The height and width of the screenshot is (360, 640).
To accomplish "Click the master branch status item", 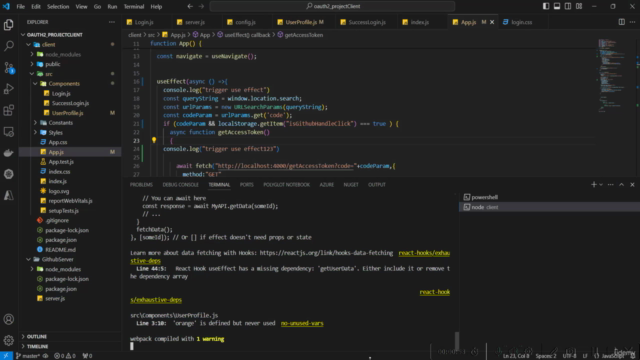I will (x=28, y=356).
